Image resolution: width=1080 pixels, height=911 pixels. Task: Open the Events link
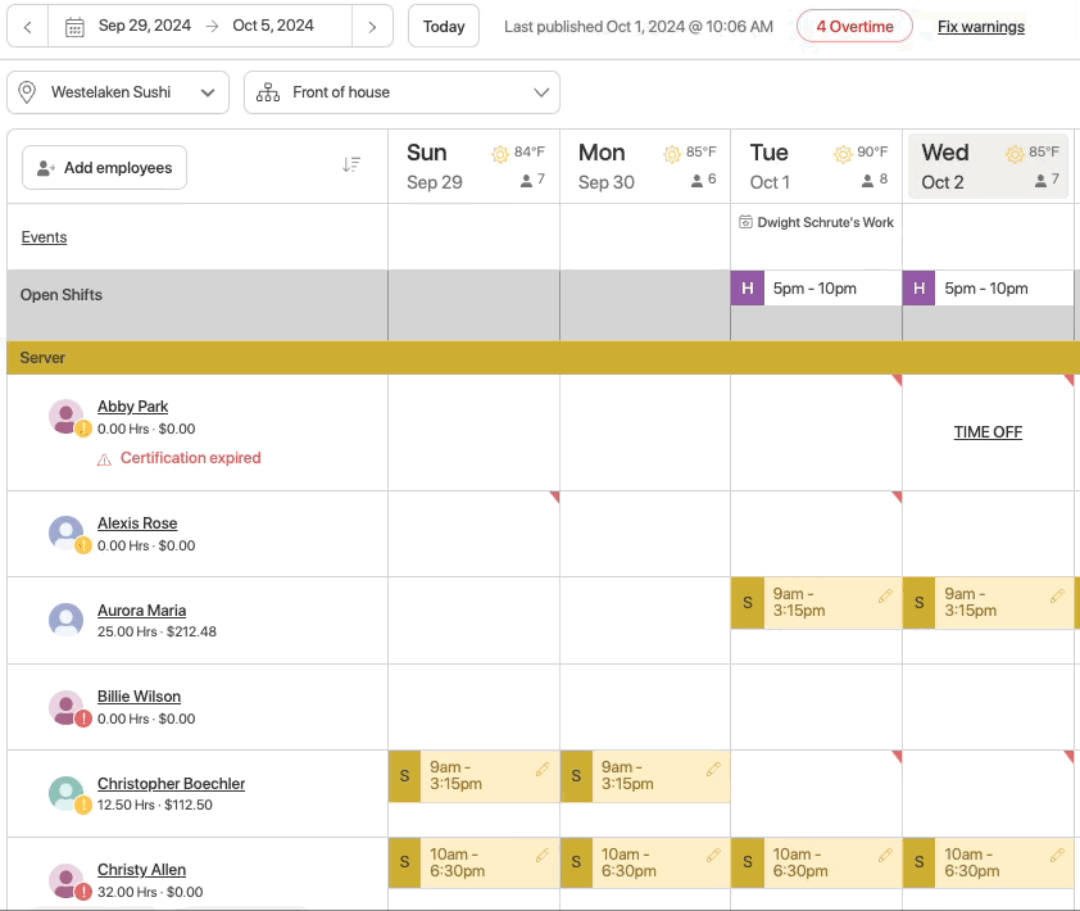pos(44,237)
